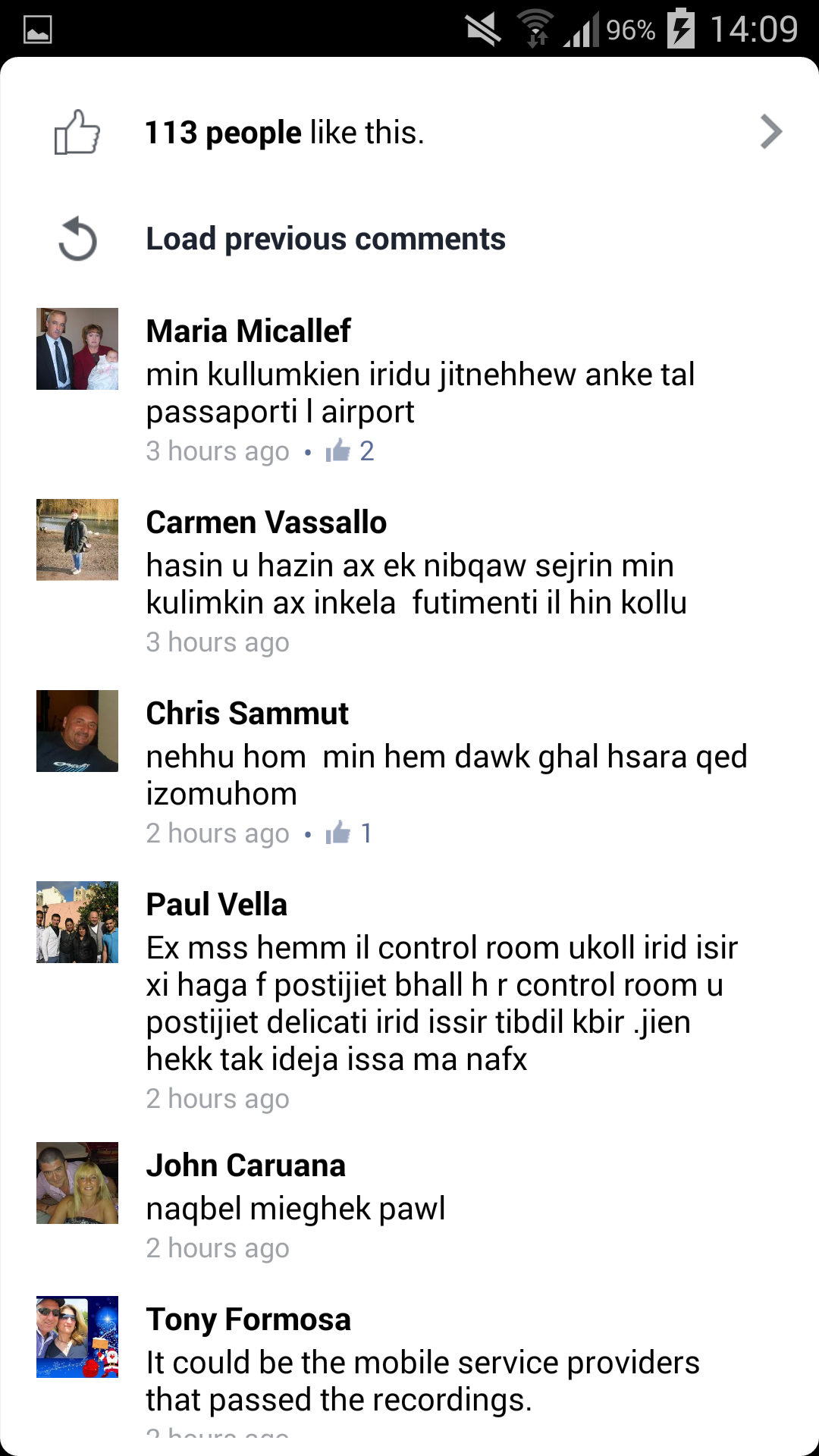Screen dimensions: 819x1456
Task: Open Maria Micallef's name link
Action: [248, 331]
